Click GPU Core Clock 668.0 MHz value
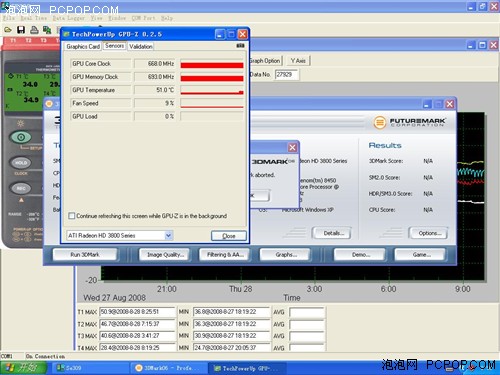The image size is (500, 375). [155, 63]
